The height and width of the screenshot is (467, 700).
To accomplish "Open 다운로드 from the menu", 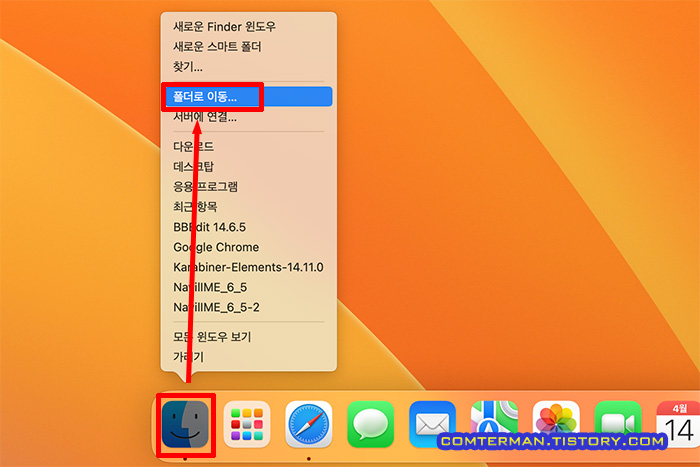I will click(x=249, y=146).
